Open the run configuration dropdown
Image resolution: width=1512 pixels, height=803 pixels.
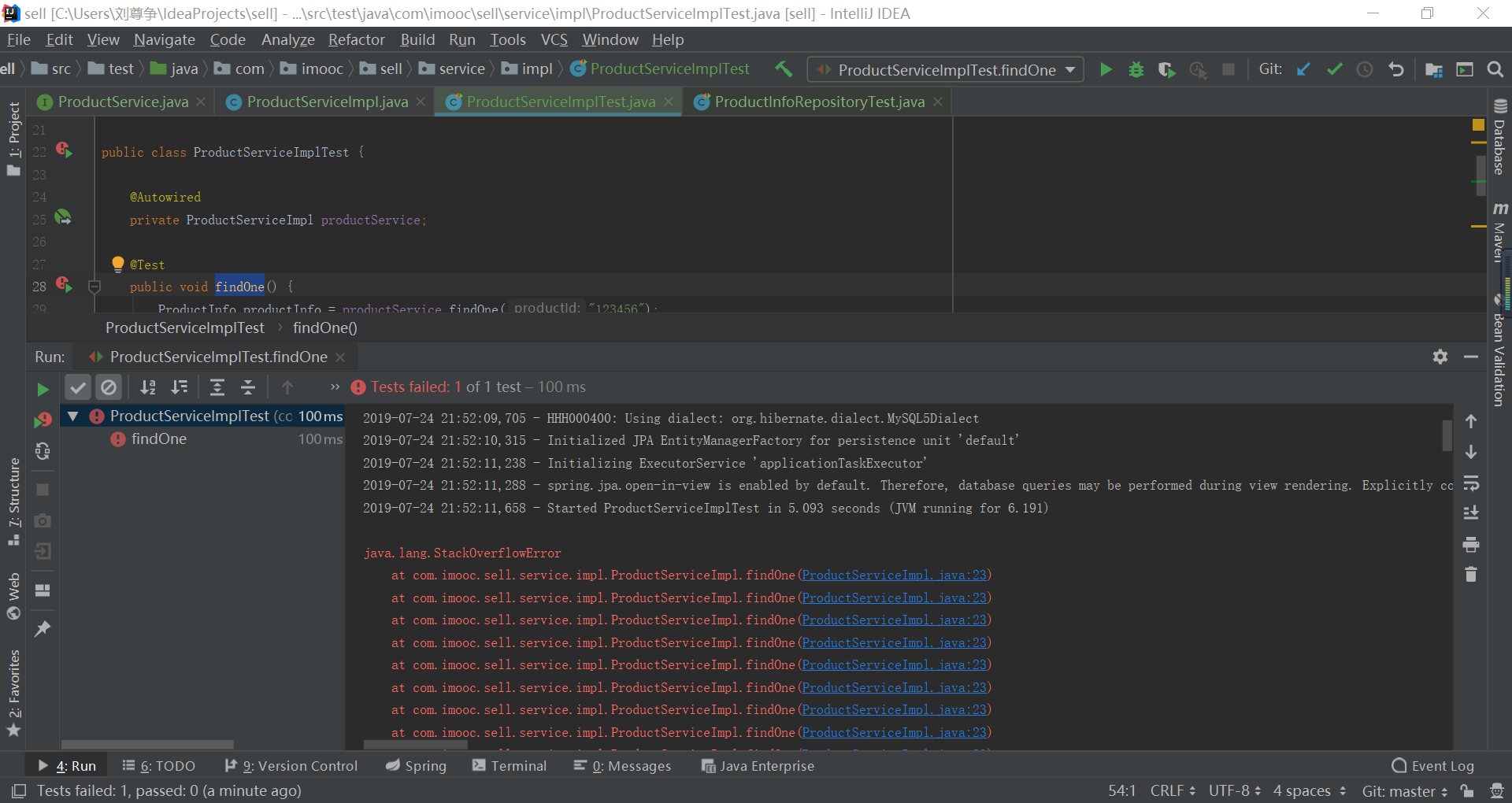pos(945,70)
